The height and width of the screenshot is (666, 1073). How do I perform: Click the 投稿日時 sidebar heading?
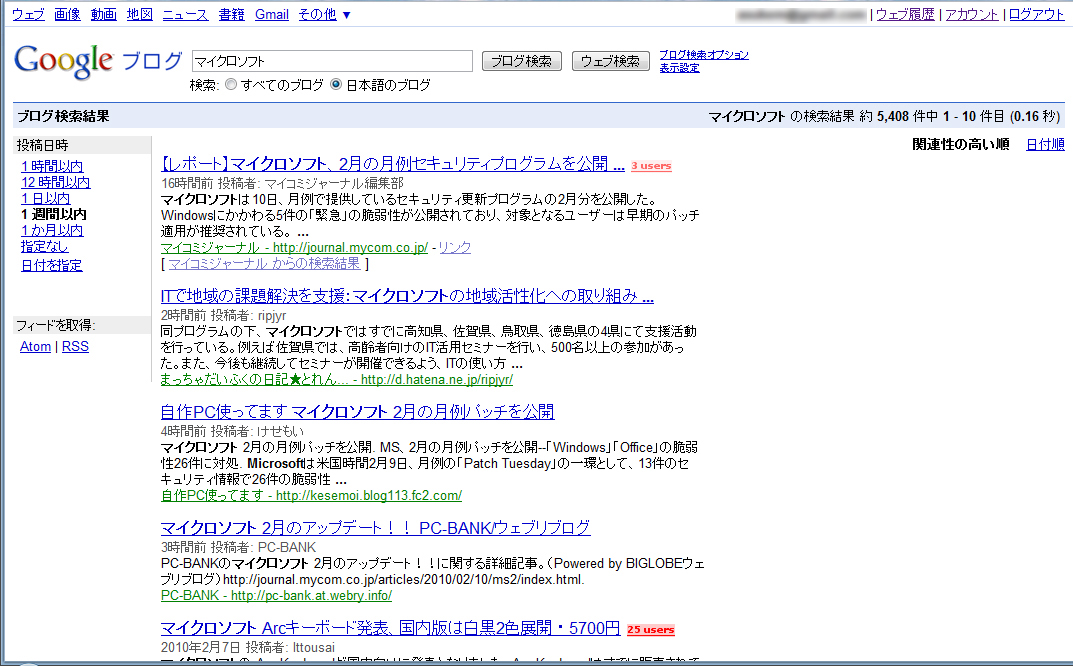42,145
